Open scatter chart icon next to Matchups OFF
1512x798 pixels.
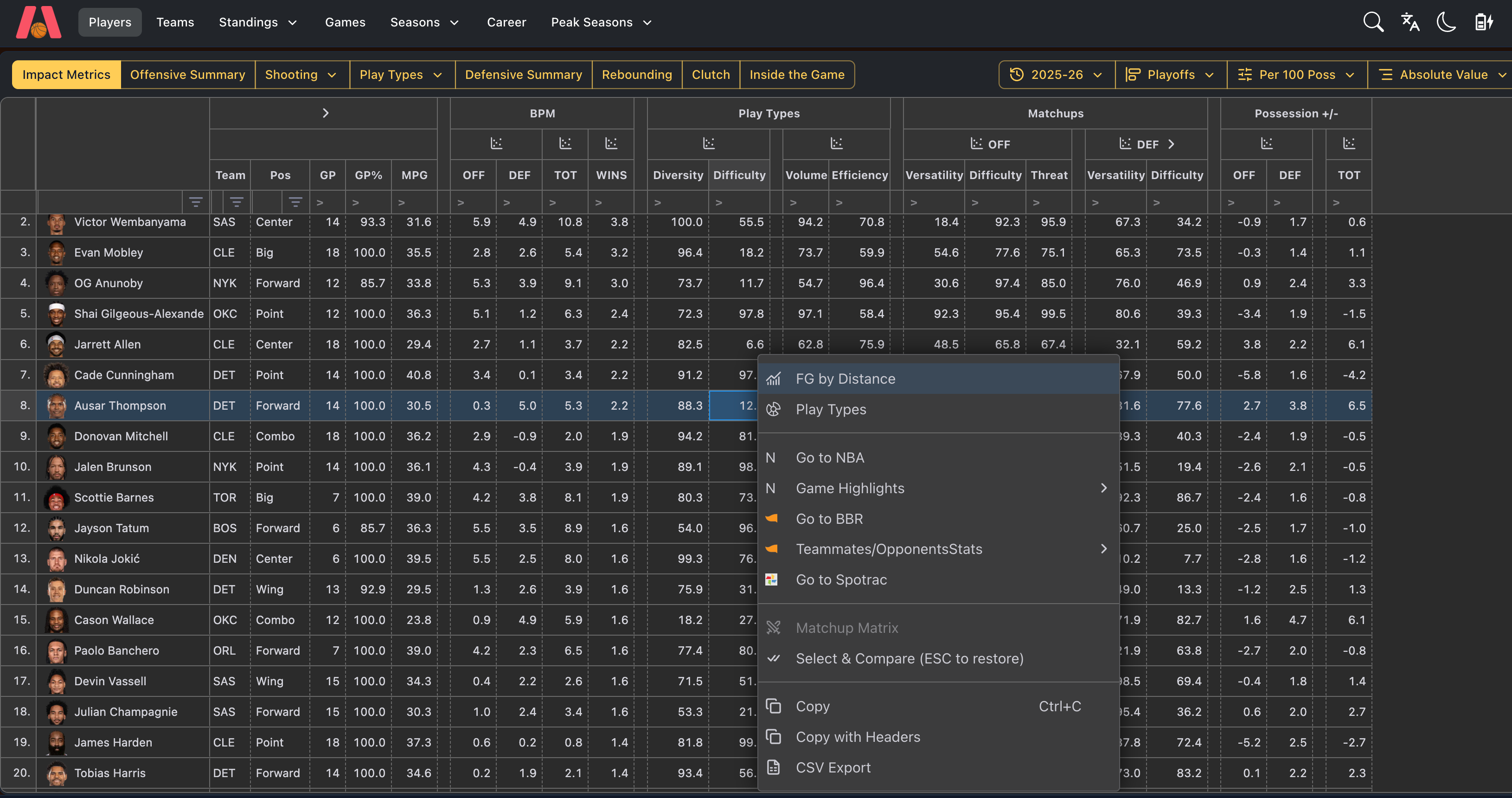(x=976, y=143)
